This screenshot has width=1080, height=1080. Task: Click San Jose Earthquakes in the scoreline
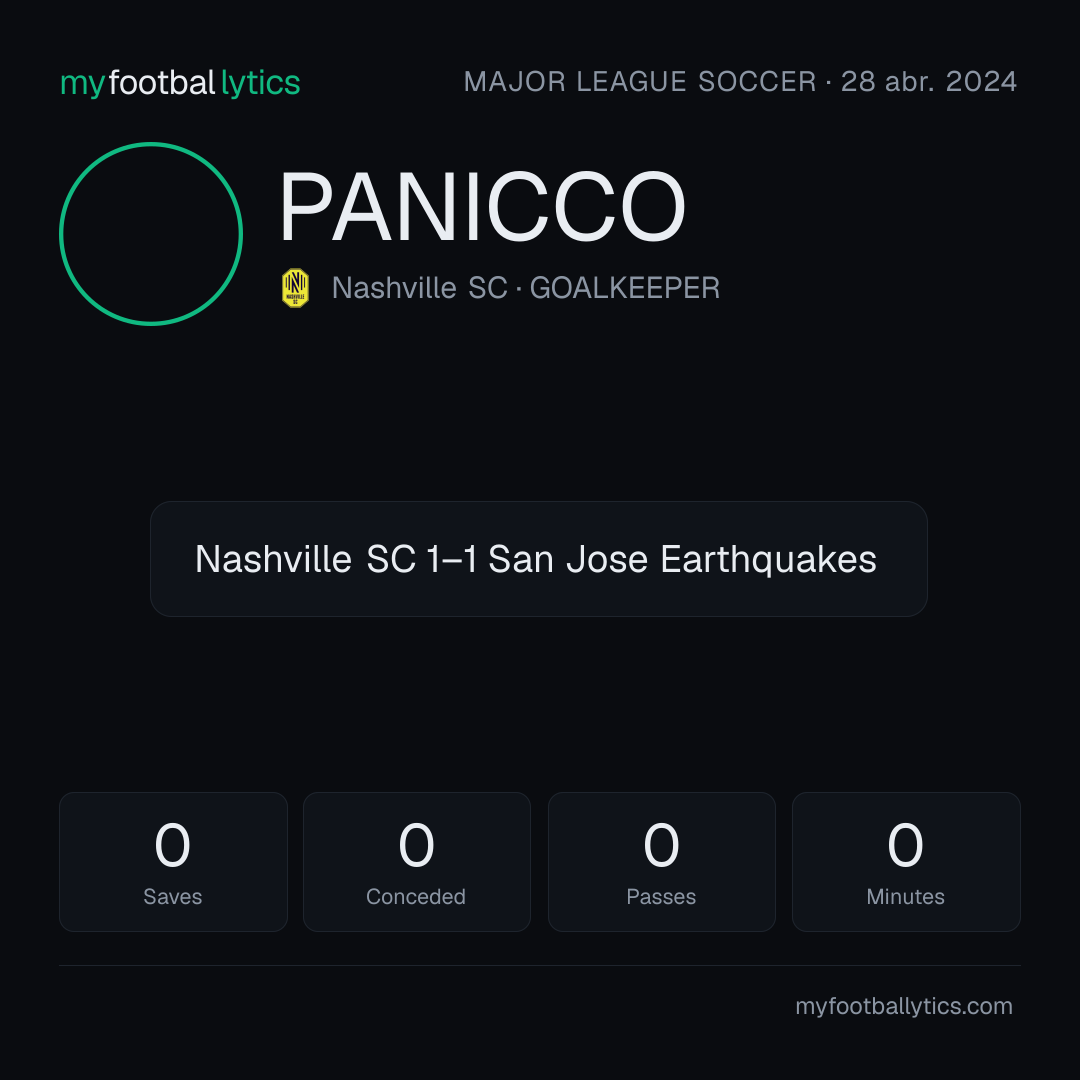coord(682,559)
